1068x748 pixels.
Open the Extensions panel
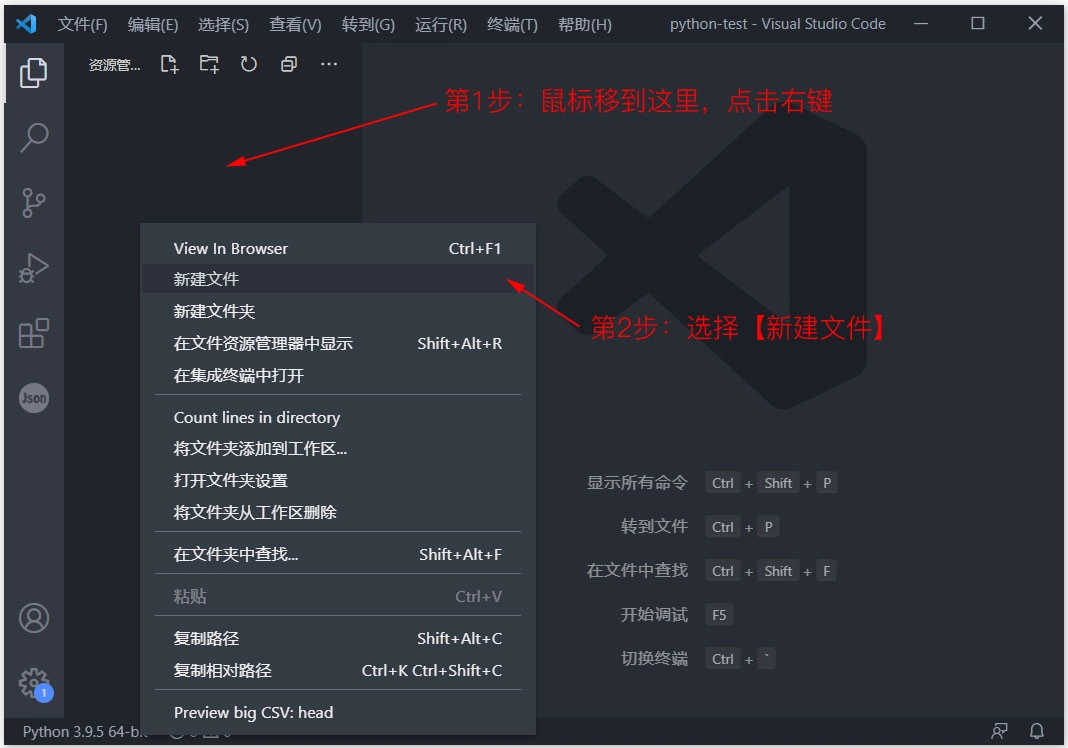click(x=34, y=333)
